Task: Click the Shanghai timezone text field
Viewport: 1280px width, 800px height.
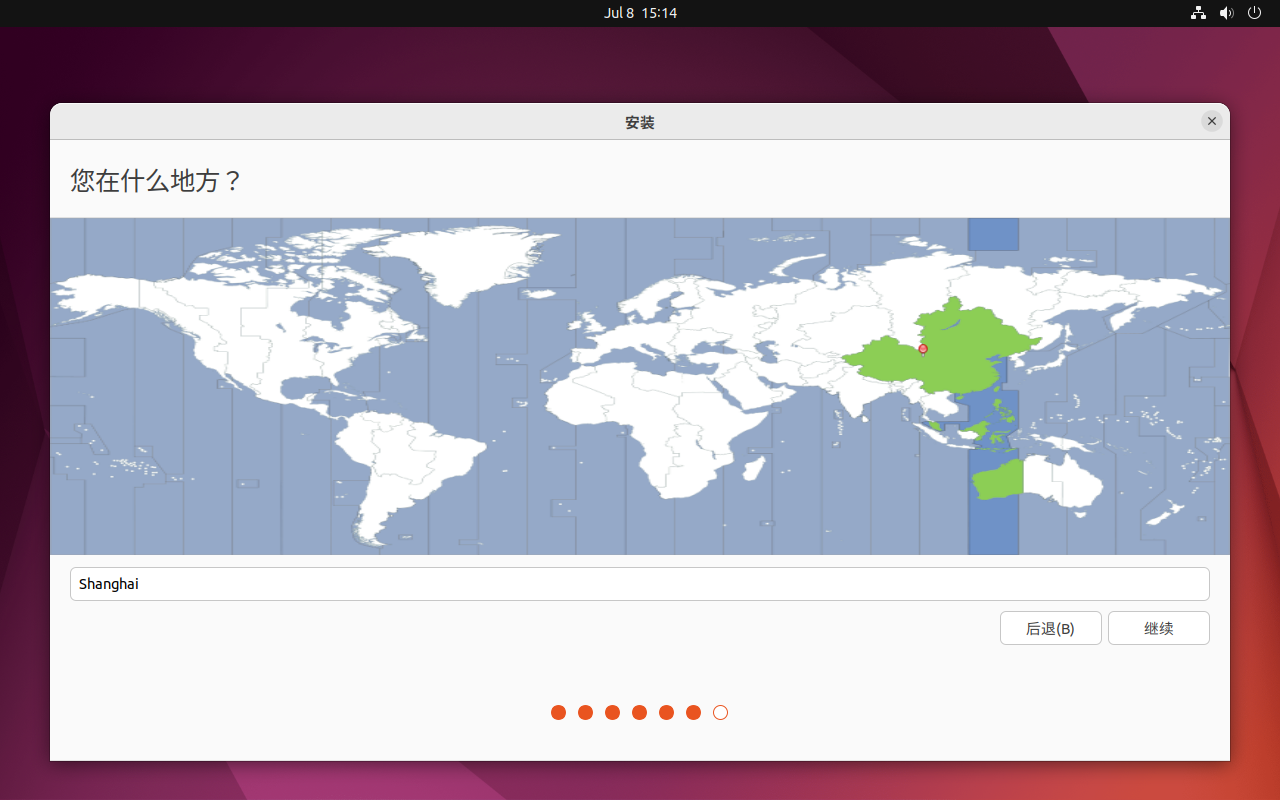Action: click(640, 584)
